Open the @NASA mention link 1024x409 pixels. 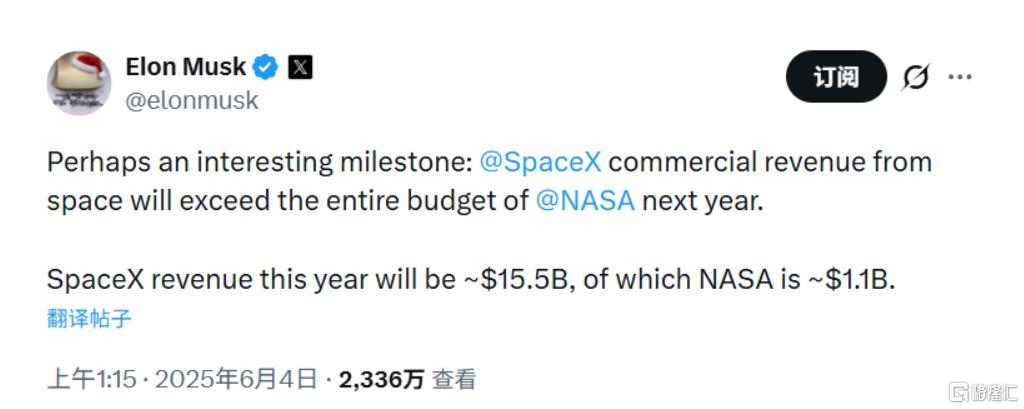click(x=585, y=200)
